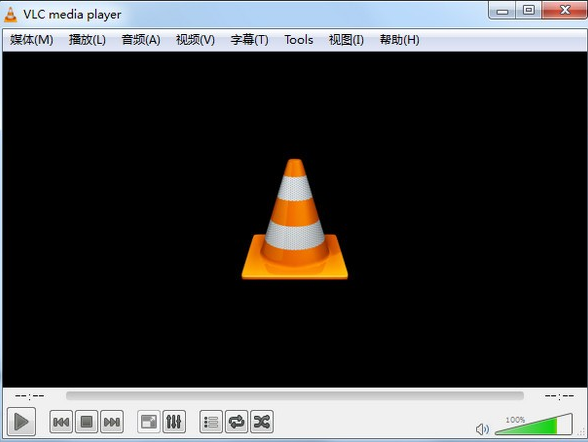This screenshot has width=588, height=442.
Task: Jump to the previous track
Action: tap(61, 422)
